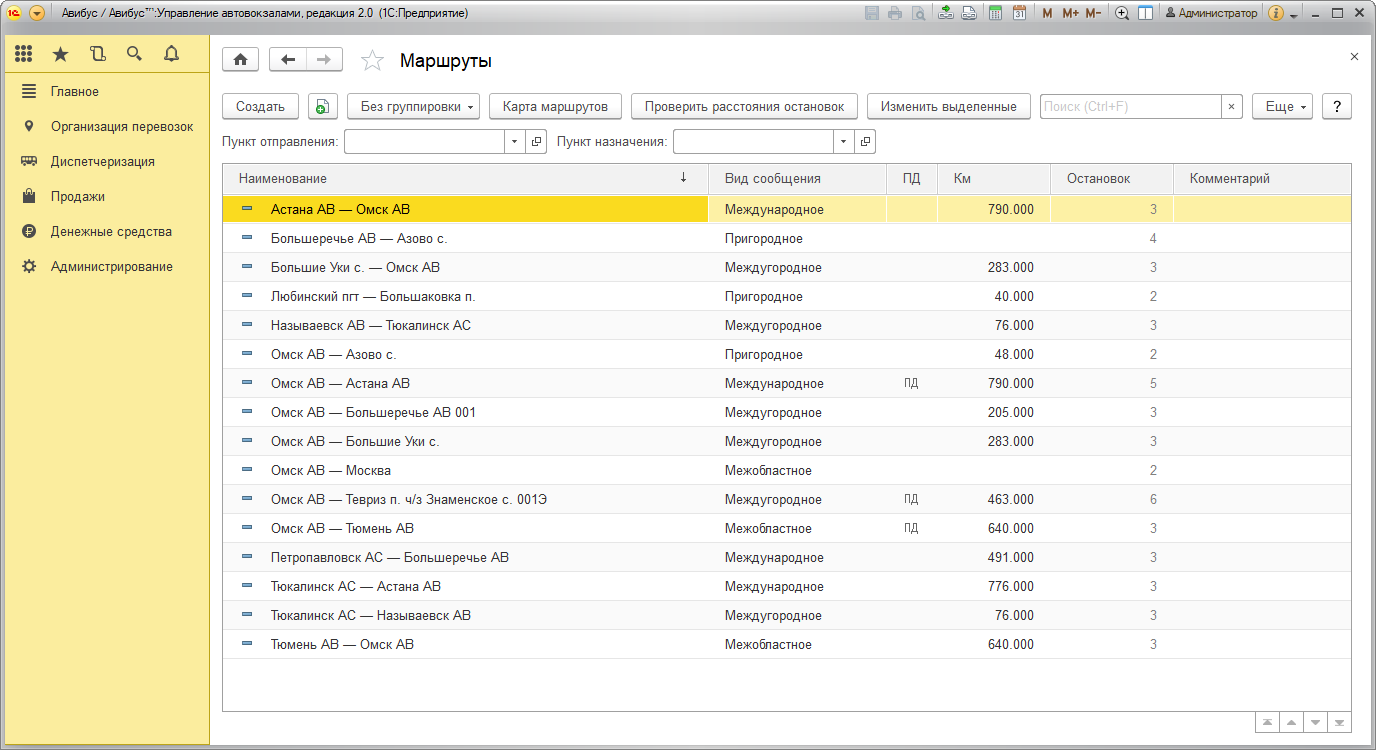1376x750 pixels.
Task: Go to the Денежные средства section
Action: tap(111, 231)
